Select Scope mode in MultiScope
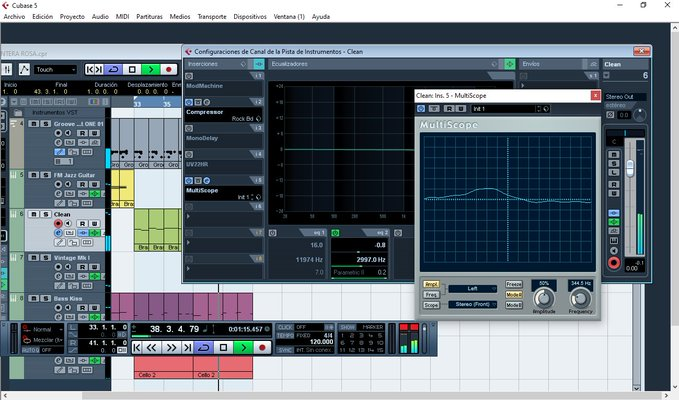The width and height of the screenshot is (679, 400). pyautogui.click(x=431, y=305)
